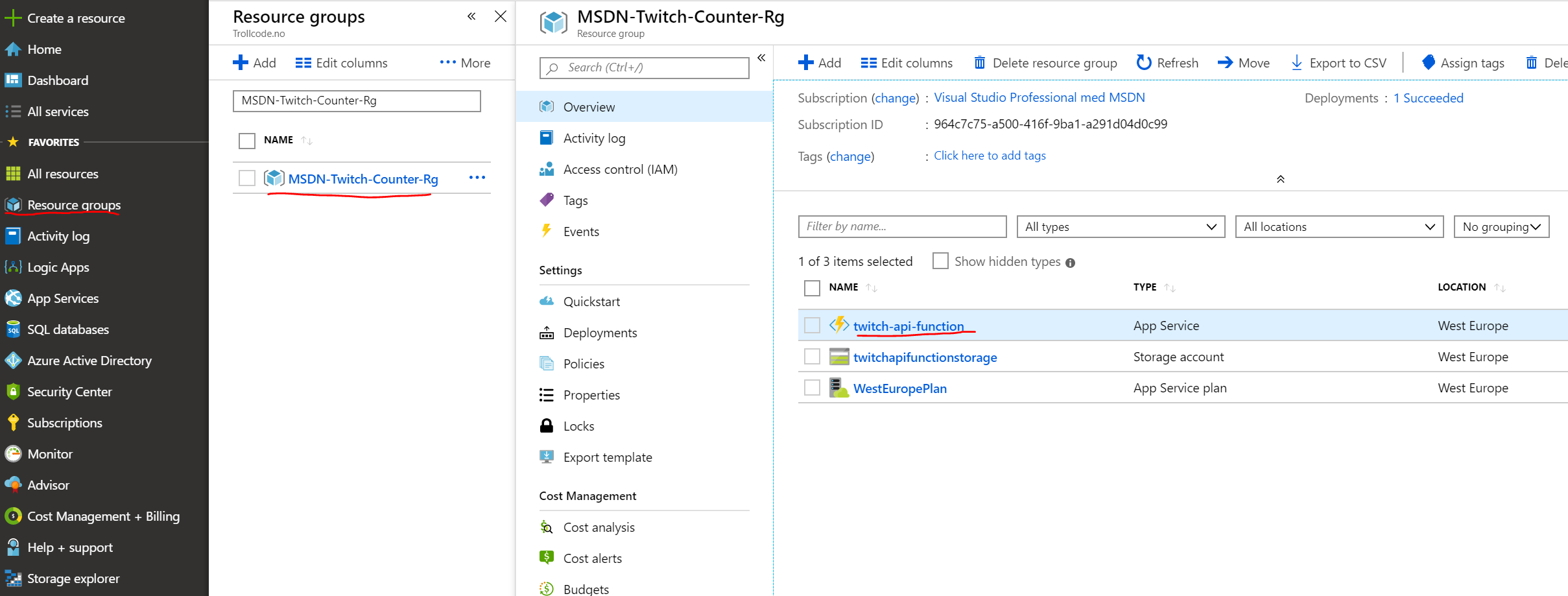Open All resources grid icon
Image resolution: width=1568 pixels, height=596 pixels.
click(13, 174)
